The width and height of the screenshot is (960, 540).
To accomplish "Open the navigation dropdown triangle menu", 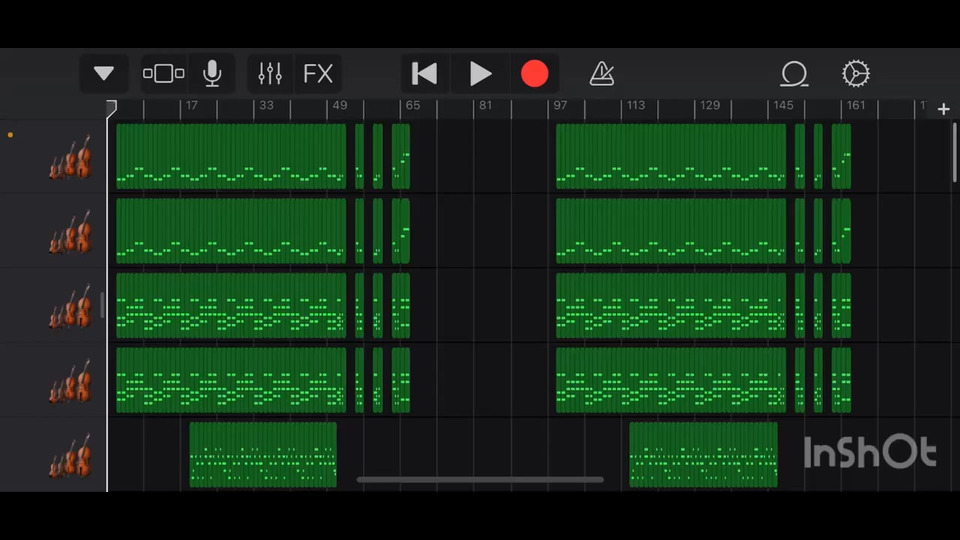I will coord(103,73).
